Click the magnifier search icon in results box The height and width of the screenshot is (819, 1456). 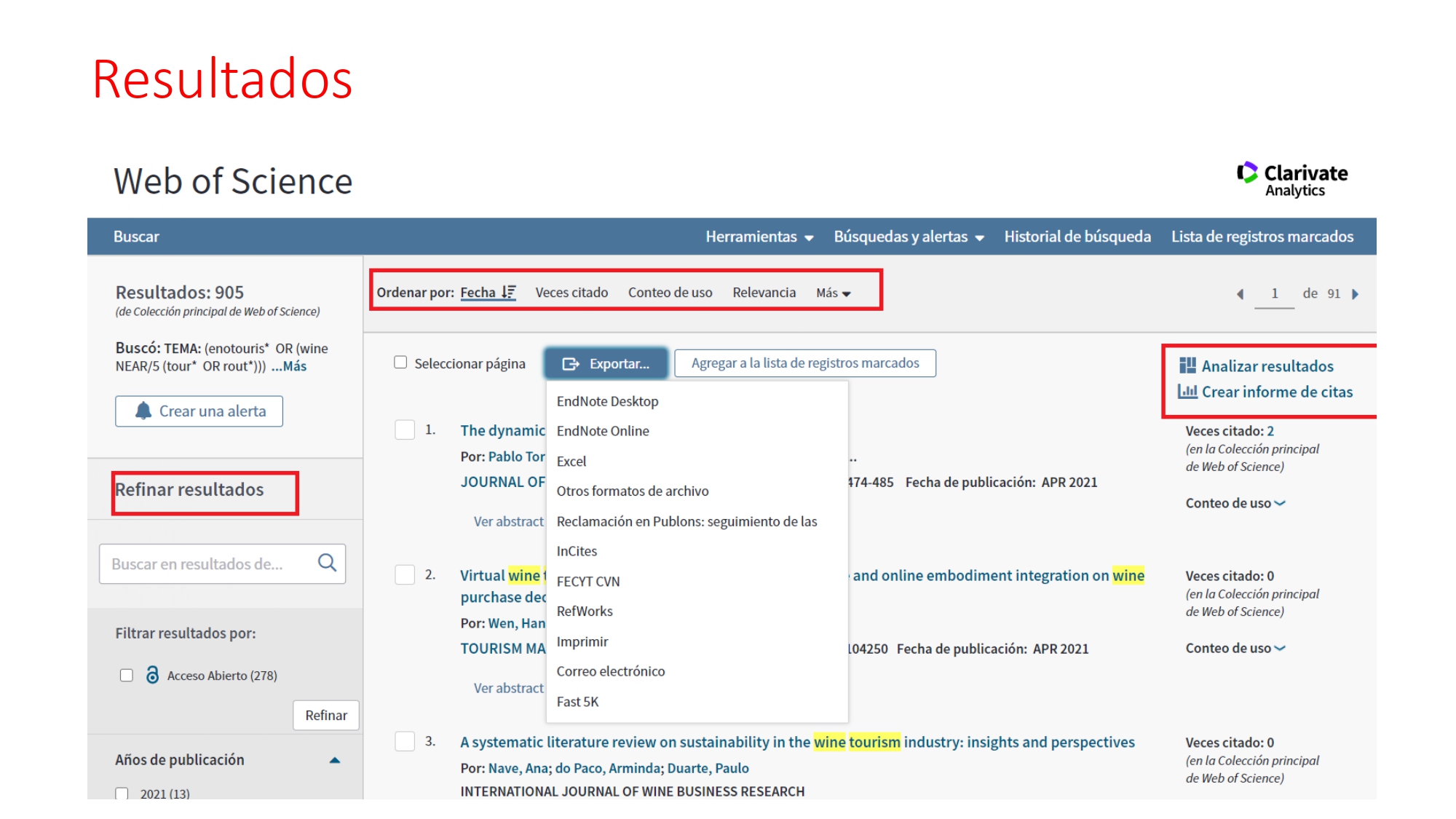click(x=327, y=563)
